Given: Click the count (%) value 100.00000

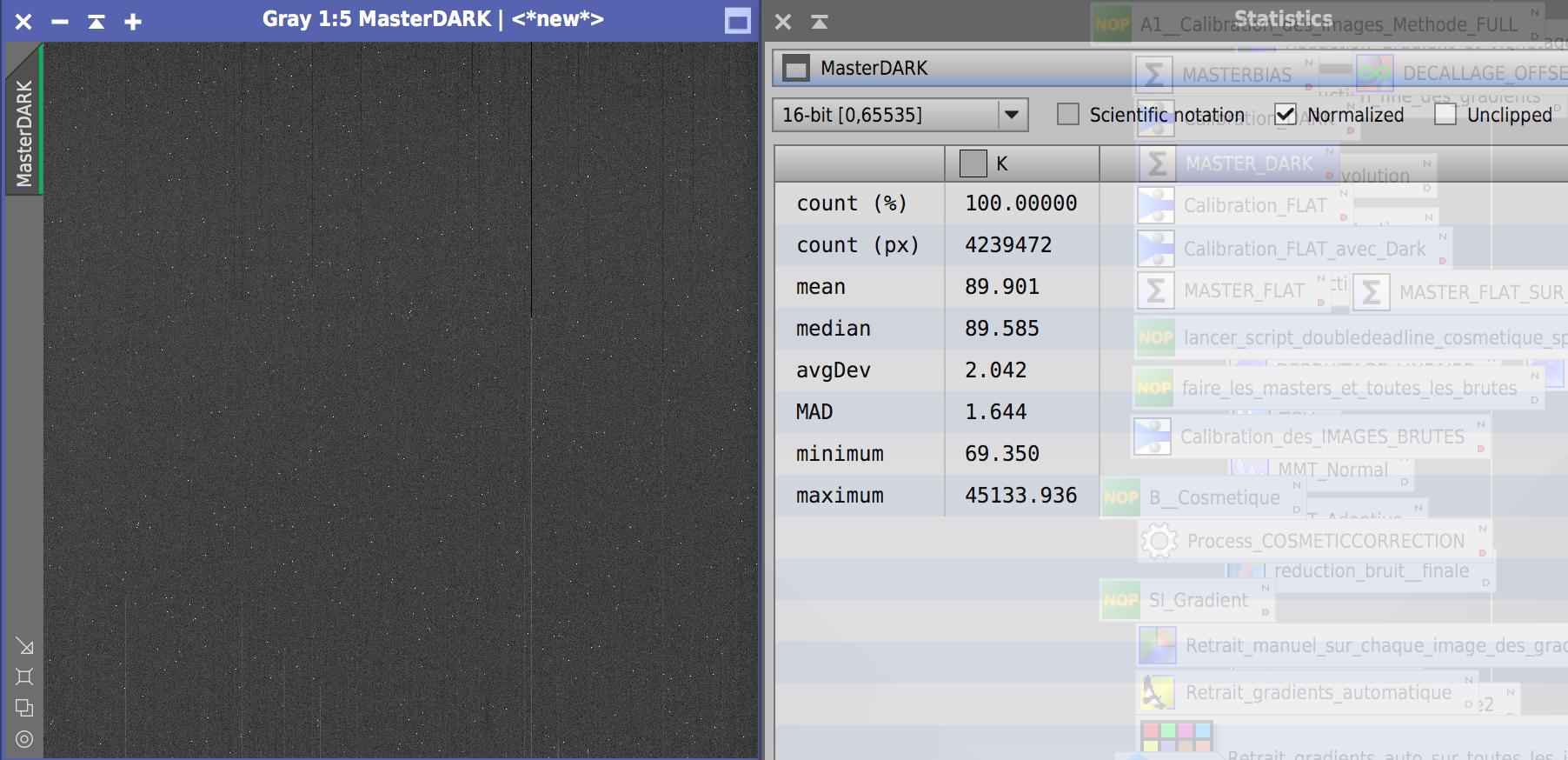Looking at the screenshot, I should 1021,203.
